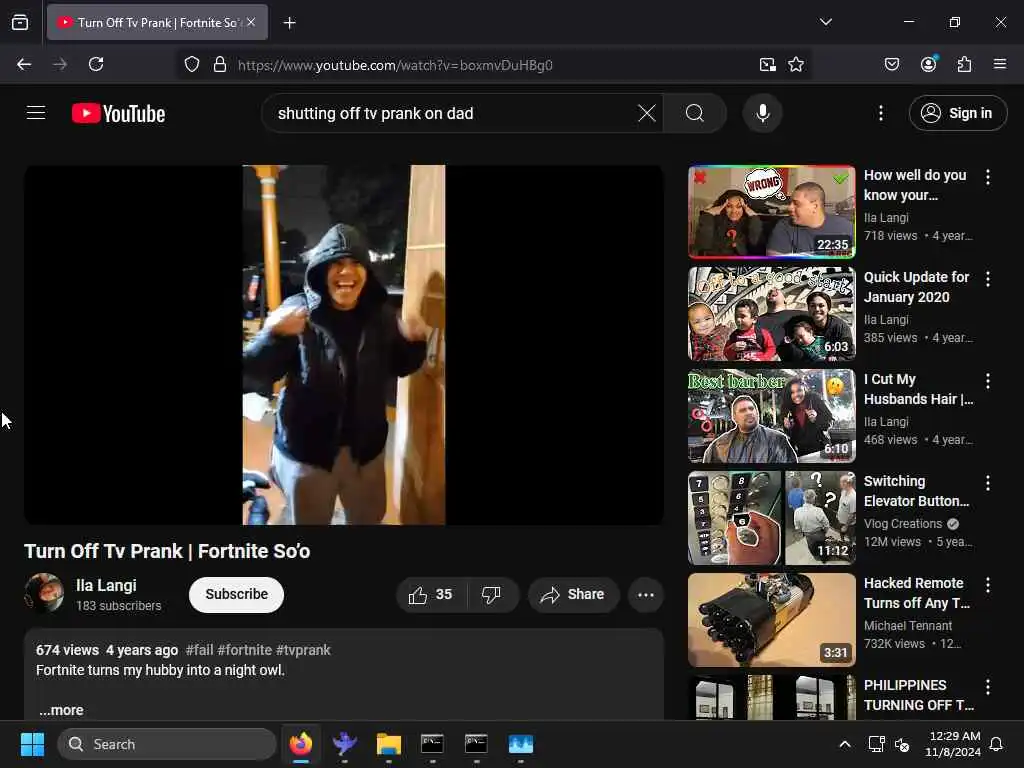The image size is (1024, 768).
Task: Open options menu for 'How well do you know'
Action: point(988,177)
